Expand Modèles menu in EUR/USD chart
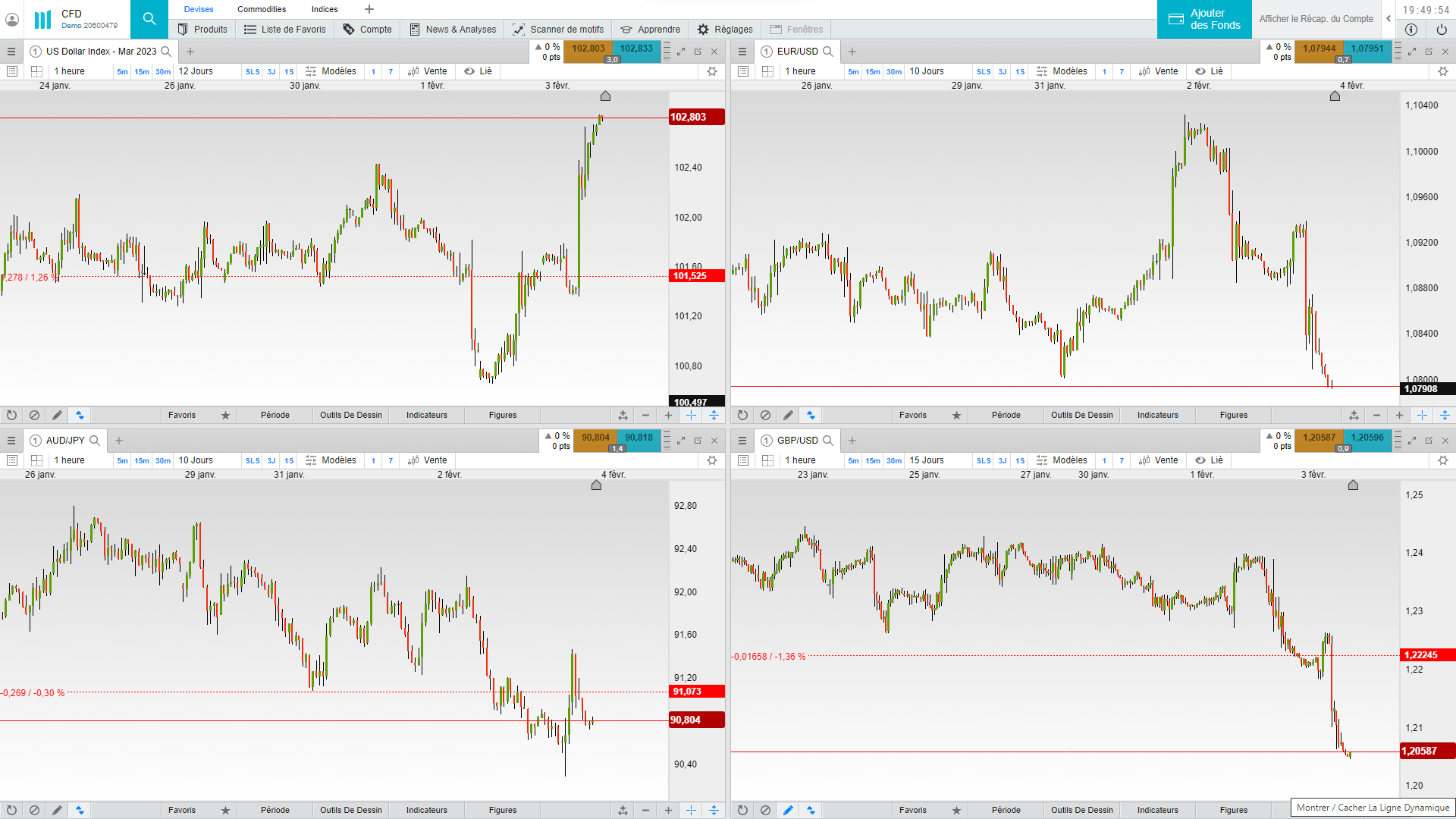Image resolution: width=1456 pixels, height=819 pixels. pyautogui.click(x=1062, y=71)
